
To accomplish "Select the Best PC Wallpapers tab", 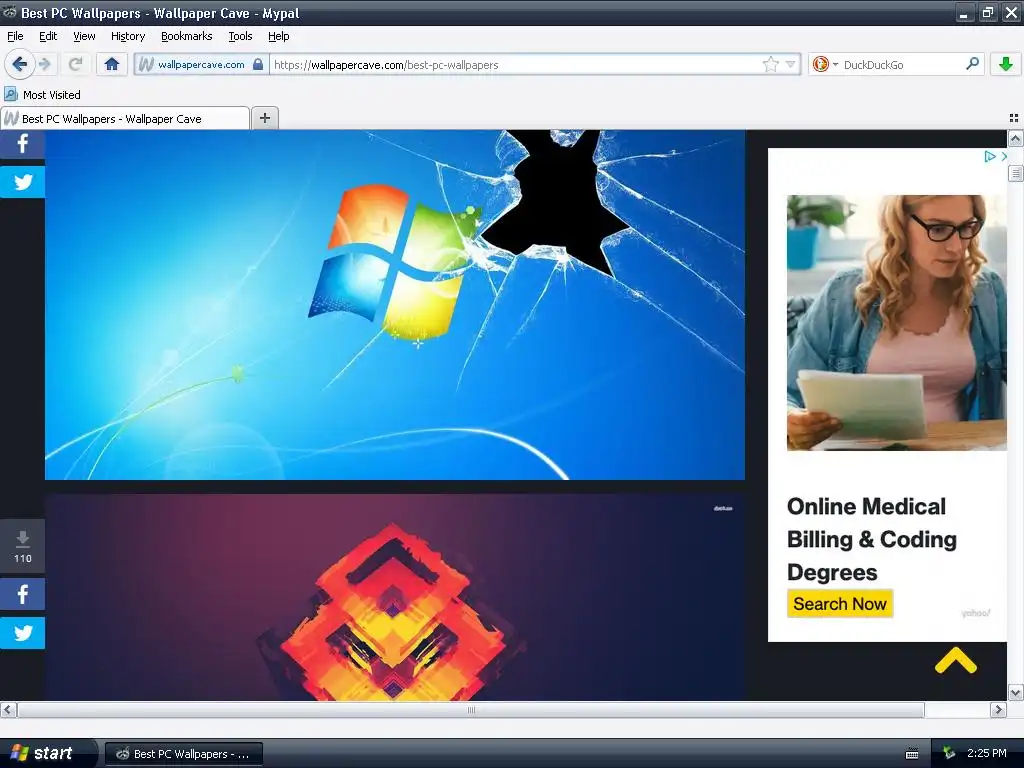I will click(125, 118).
